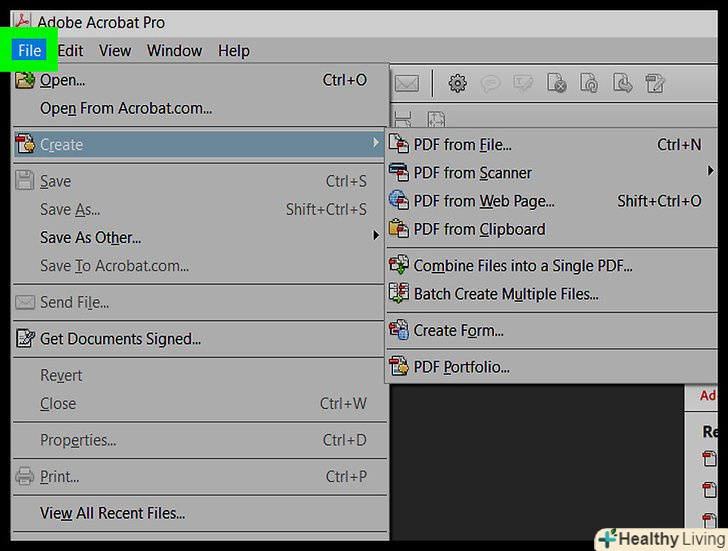The height and width of the screenshot is (551, 728).
Task: Click the Print printer icon
Action: pos(24,476)
